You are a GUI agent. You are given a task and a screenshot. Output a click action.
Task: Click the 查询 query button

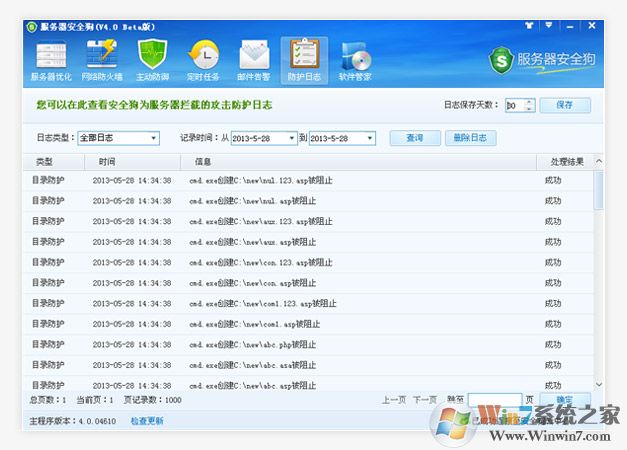point(414,138)
